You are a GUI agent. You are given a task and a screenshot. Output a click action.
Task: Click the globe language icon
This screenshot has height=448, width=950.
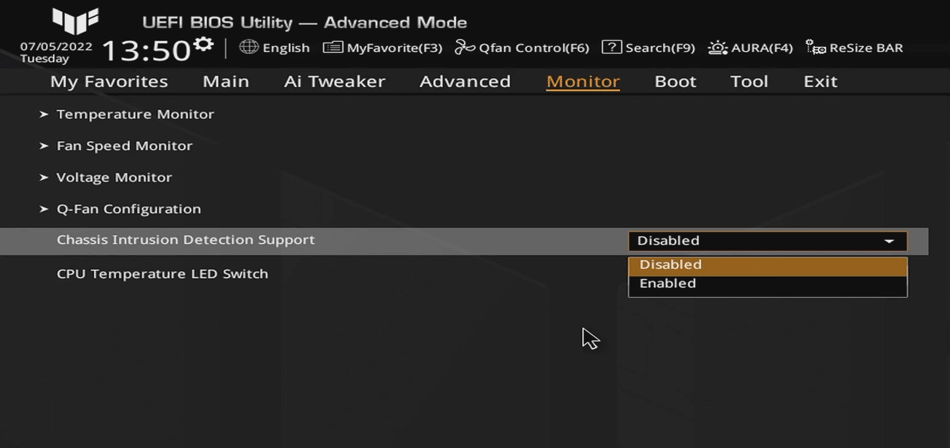pyautogui.click(x=249, y=47)
